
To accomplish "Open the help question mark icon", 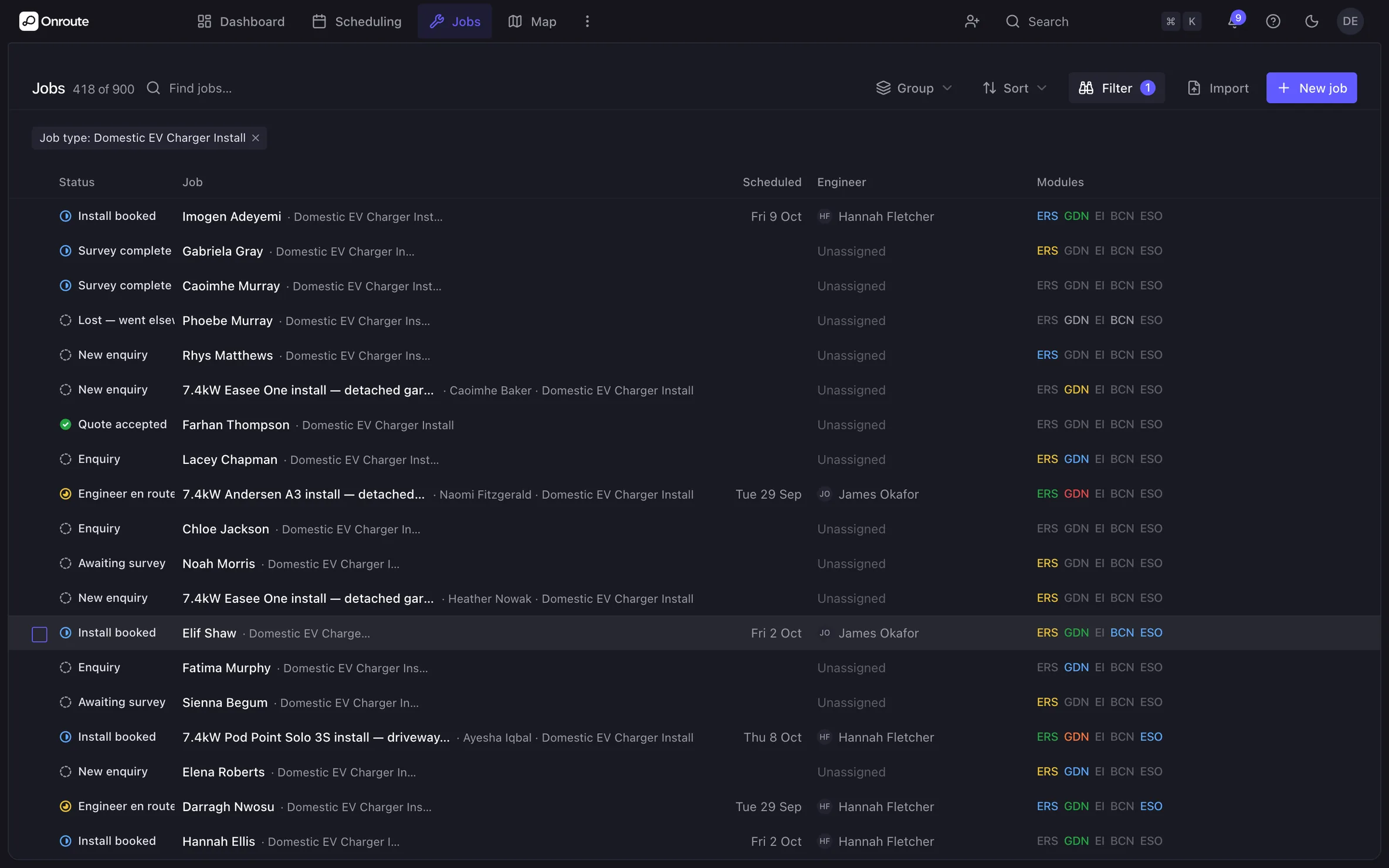I will [x=1273, y=21].
